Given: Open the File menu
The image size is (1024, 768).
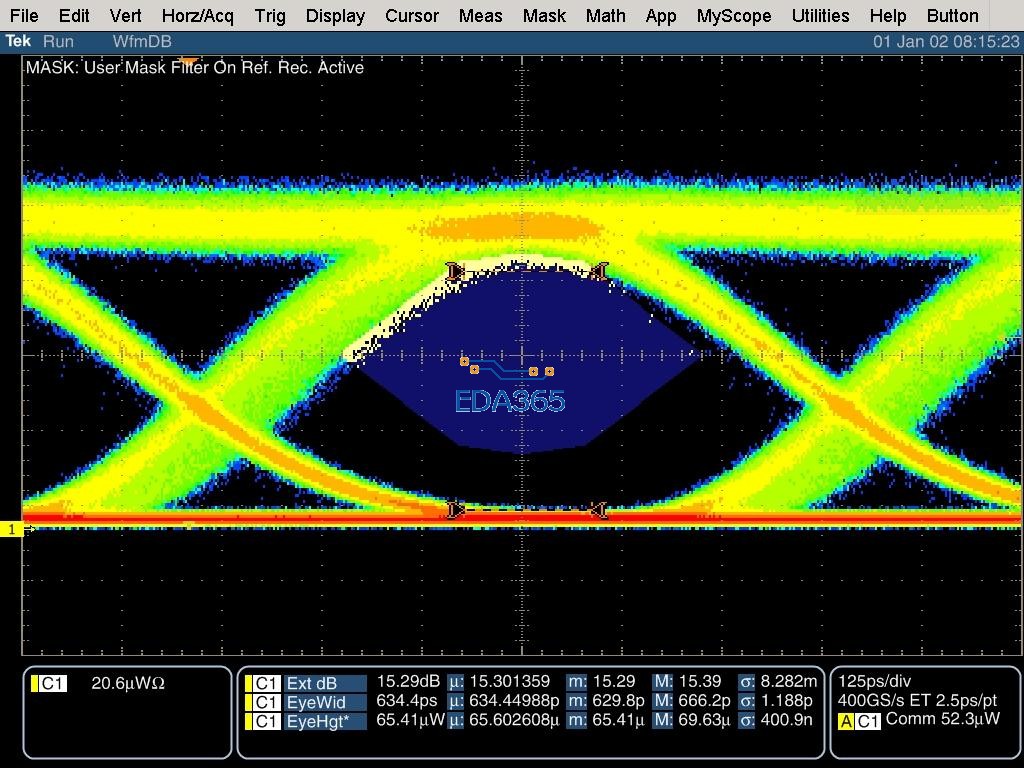Looking at the screenshot, I should pyautogui.click(x=24, y=16).
